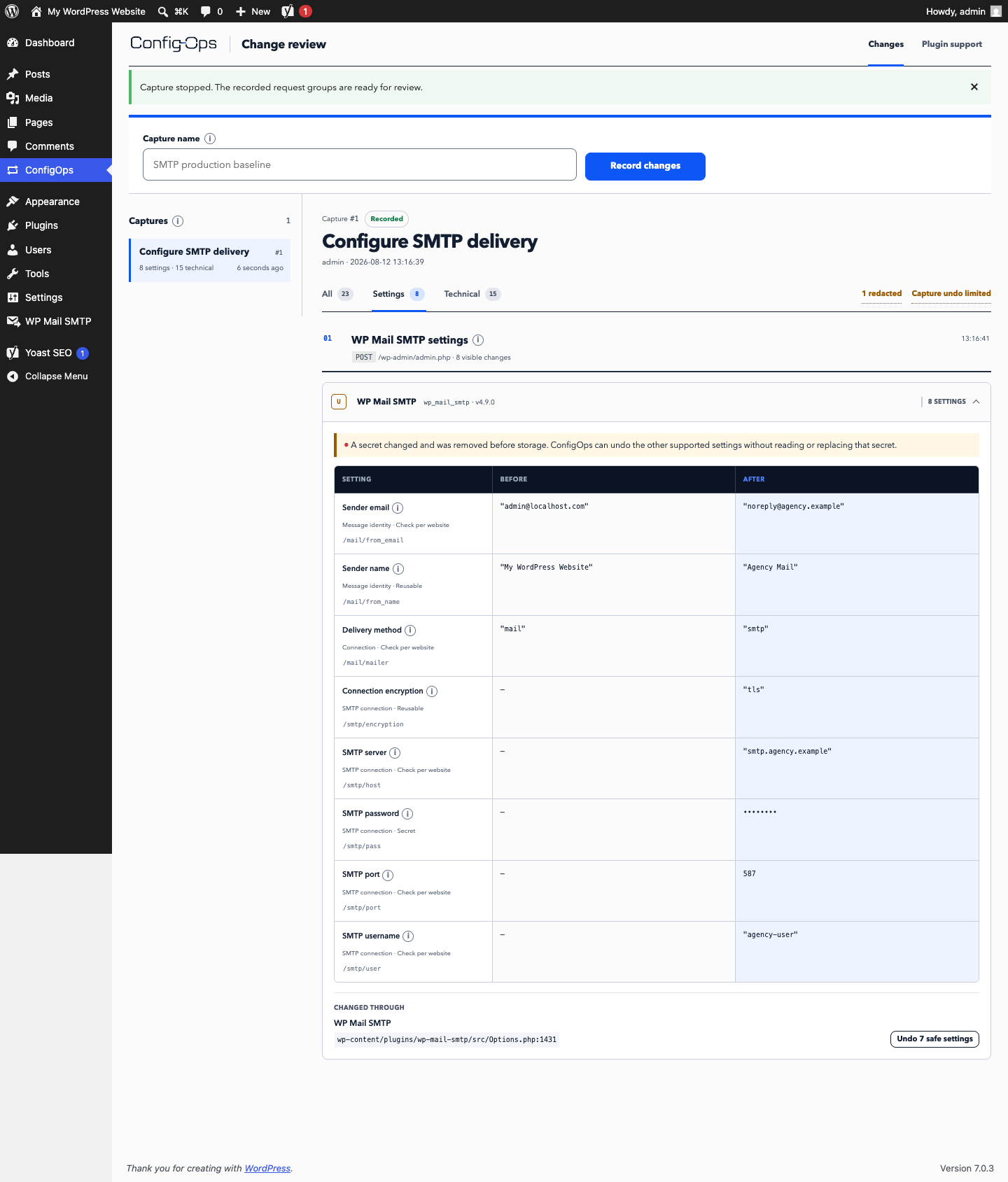Click the Sender name info icon
Image resolution: width=1008 pixels, height=1182 pixels.
point(398,569)
